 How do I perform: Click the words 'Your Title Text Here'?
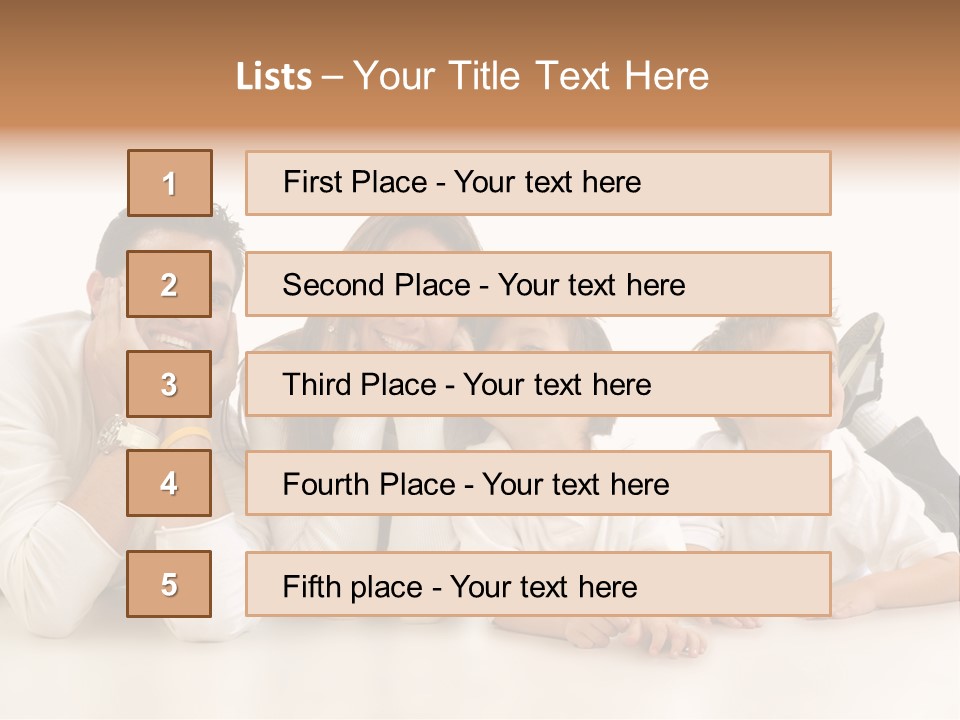(x=531, y=76)
